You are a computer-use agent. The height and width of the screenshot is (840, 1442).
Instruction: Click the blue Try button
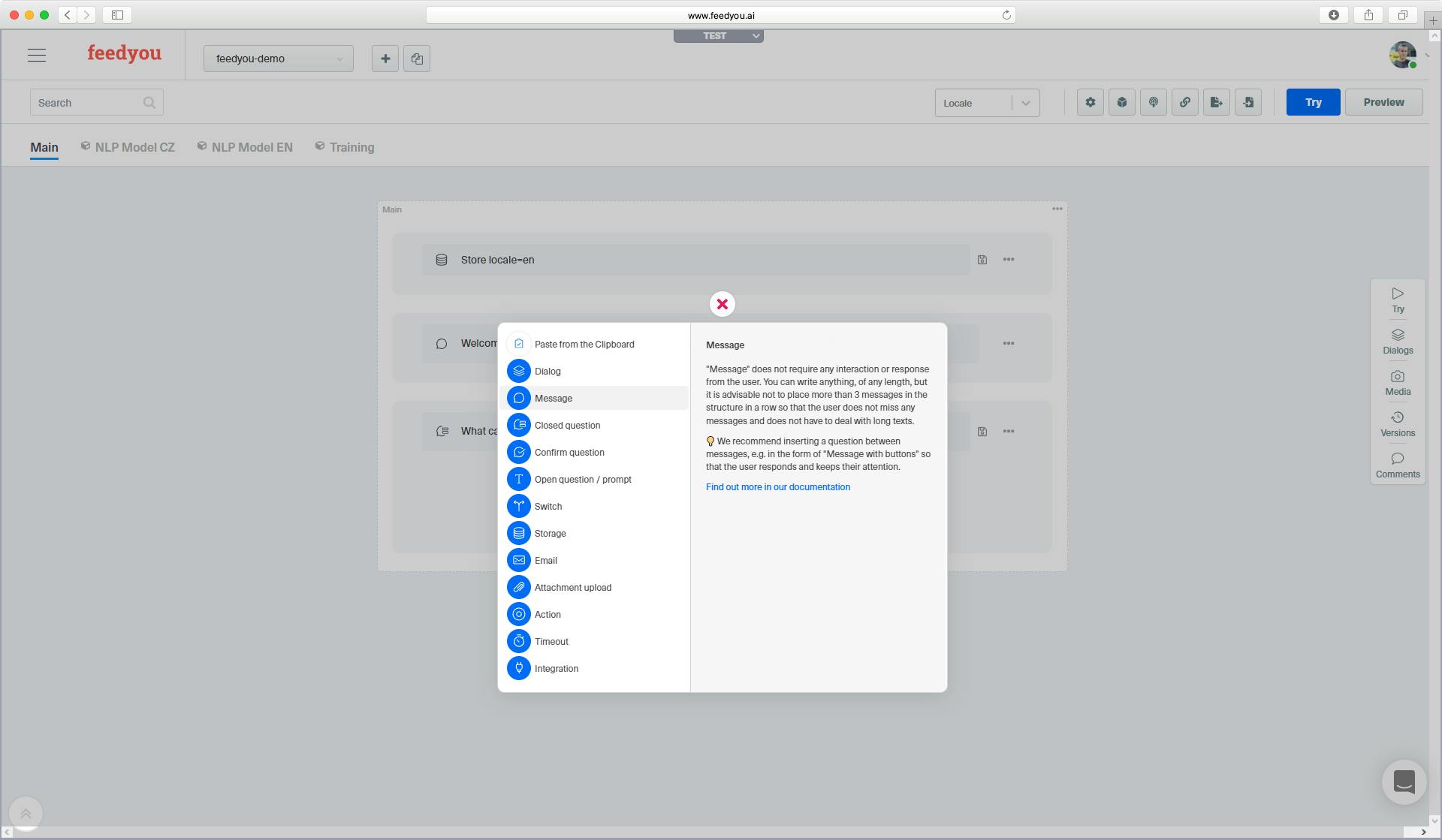[1313, 102]
